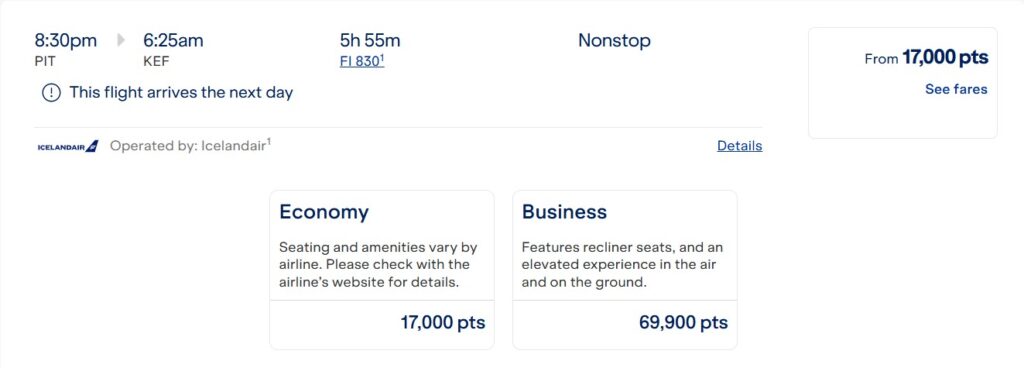1024x368 pixels.
Task: Click the Operated by: Icelandair text
Action: pos(190,146)
